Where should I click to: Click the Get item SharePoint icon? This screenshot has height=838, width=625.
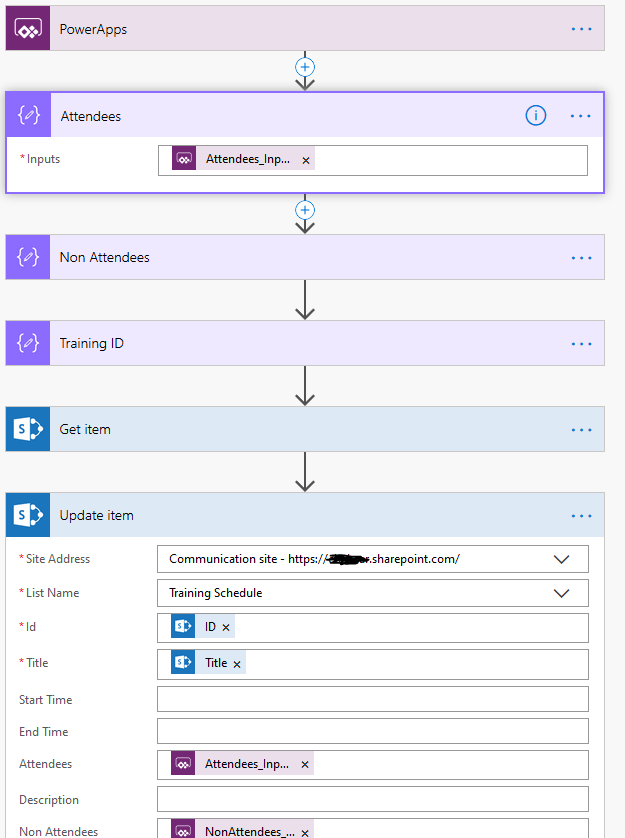(27, 429)
